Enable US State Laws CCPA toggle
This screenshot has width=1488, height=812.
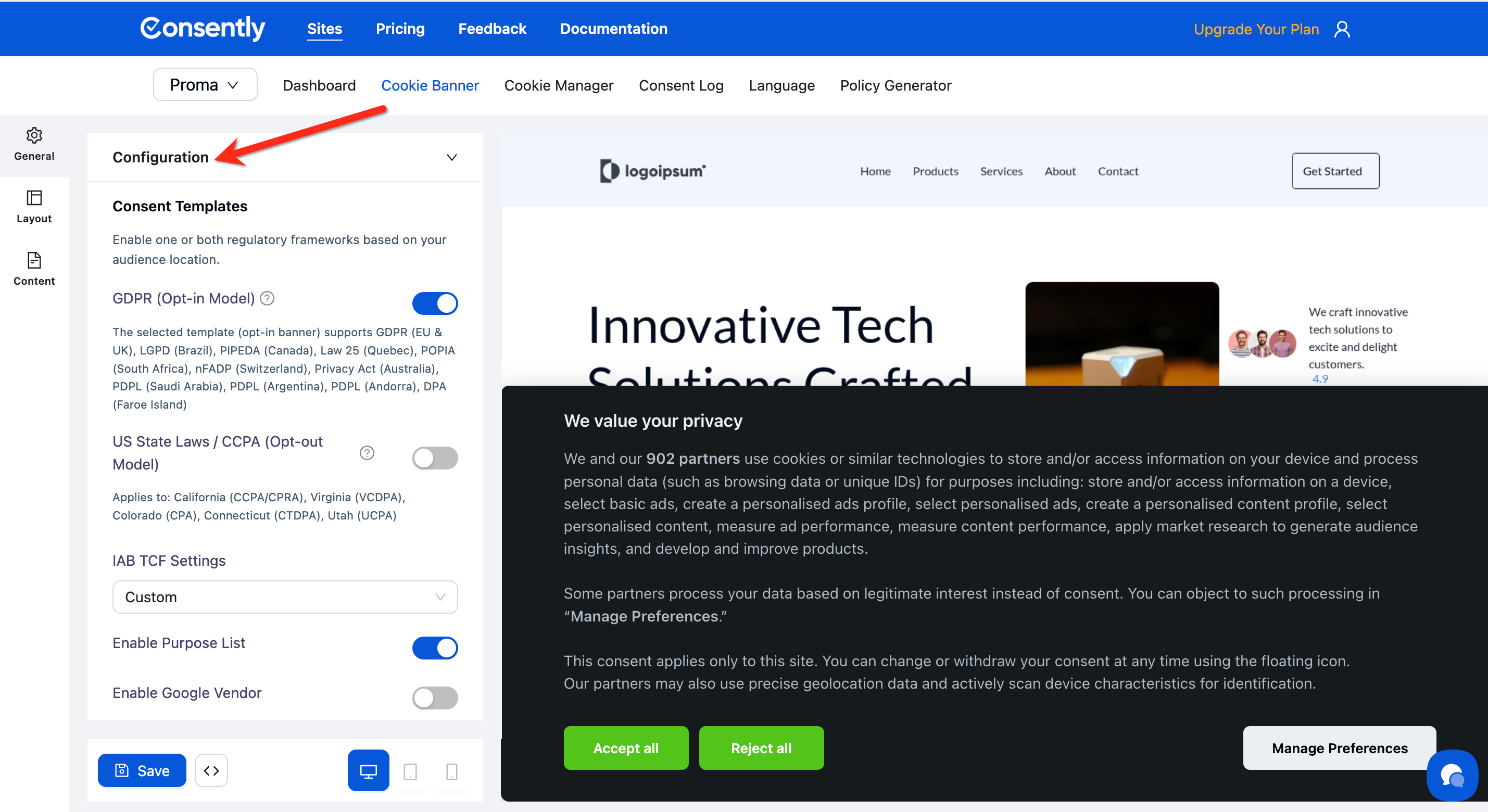tap(435, 458)
